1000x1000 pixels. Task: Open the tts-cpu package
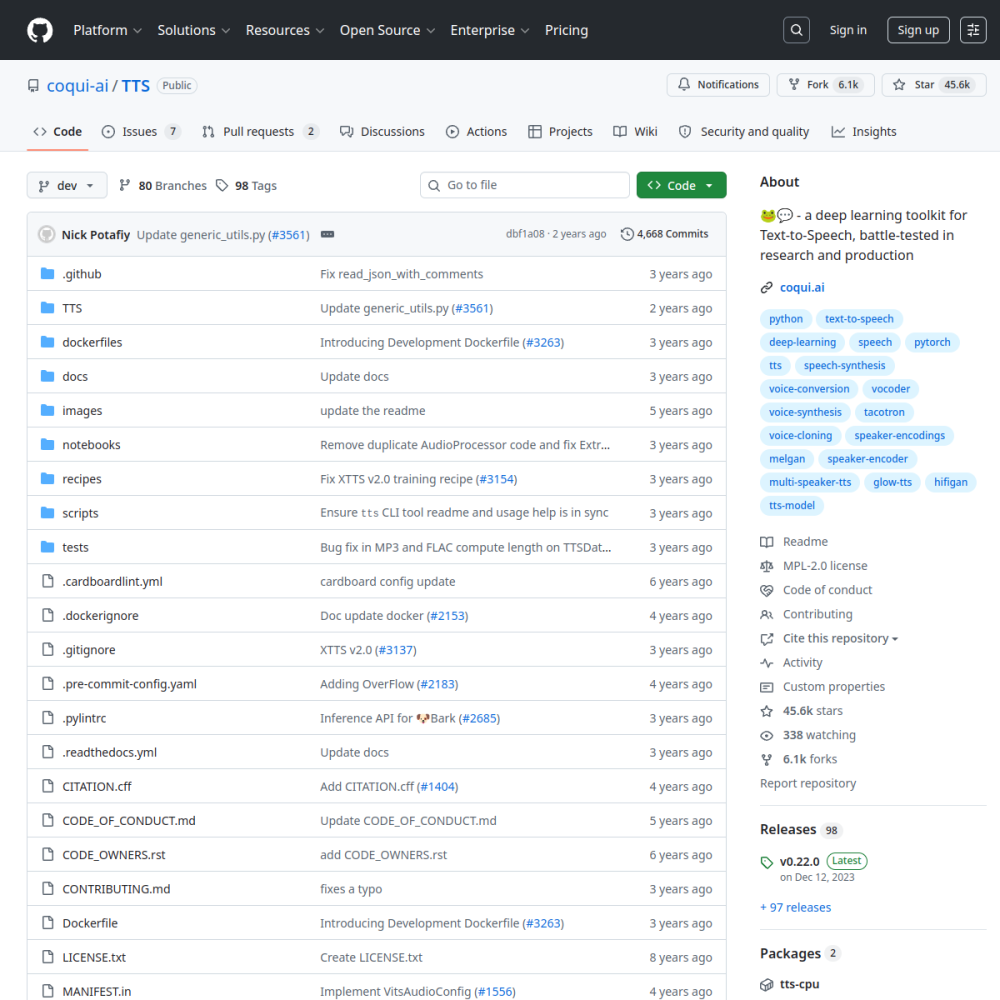pyautogui.click(x=799, y=984)
